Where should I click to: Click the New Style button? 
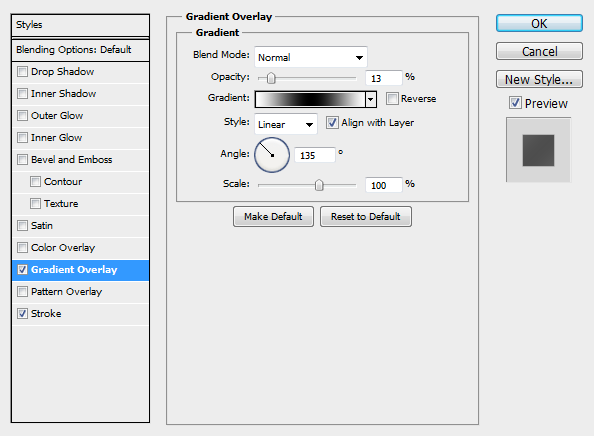coord(539,79)
